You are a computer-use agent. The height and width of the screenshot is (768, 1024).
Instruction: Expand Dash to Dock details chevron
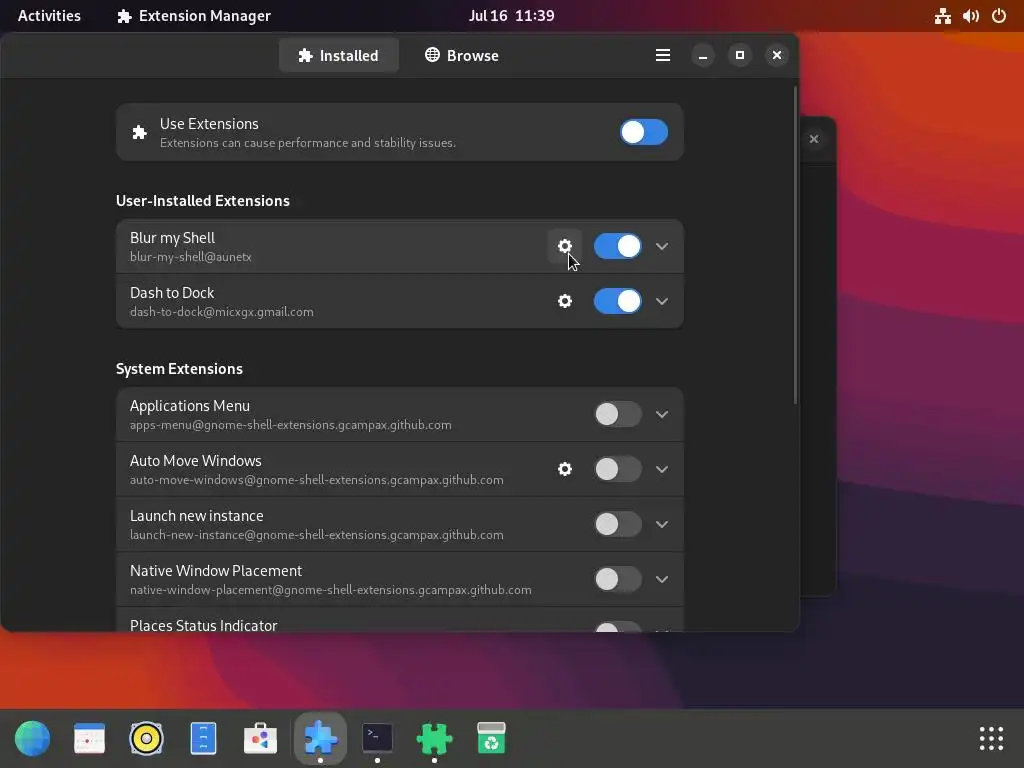662,301
